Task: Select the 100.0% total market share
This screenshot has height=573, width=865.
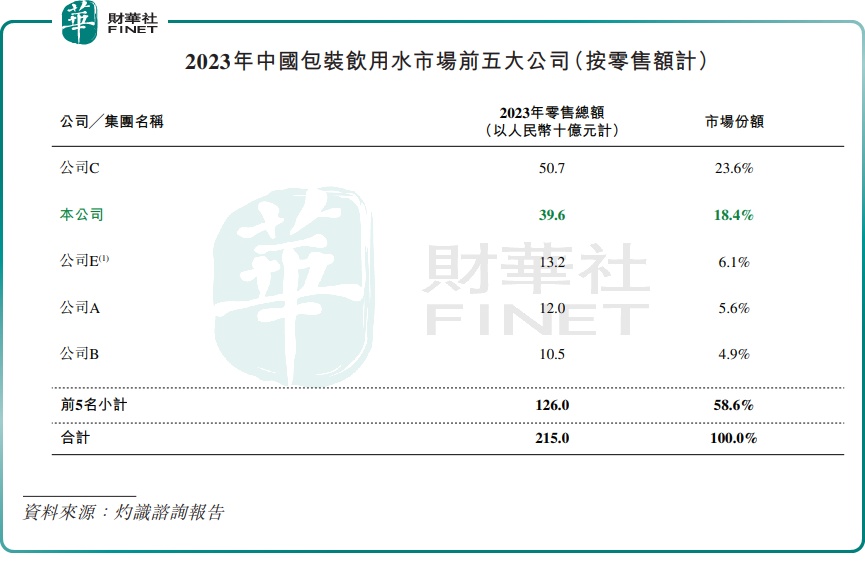Action: (733, 438)
